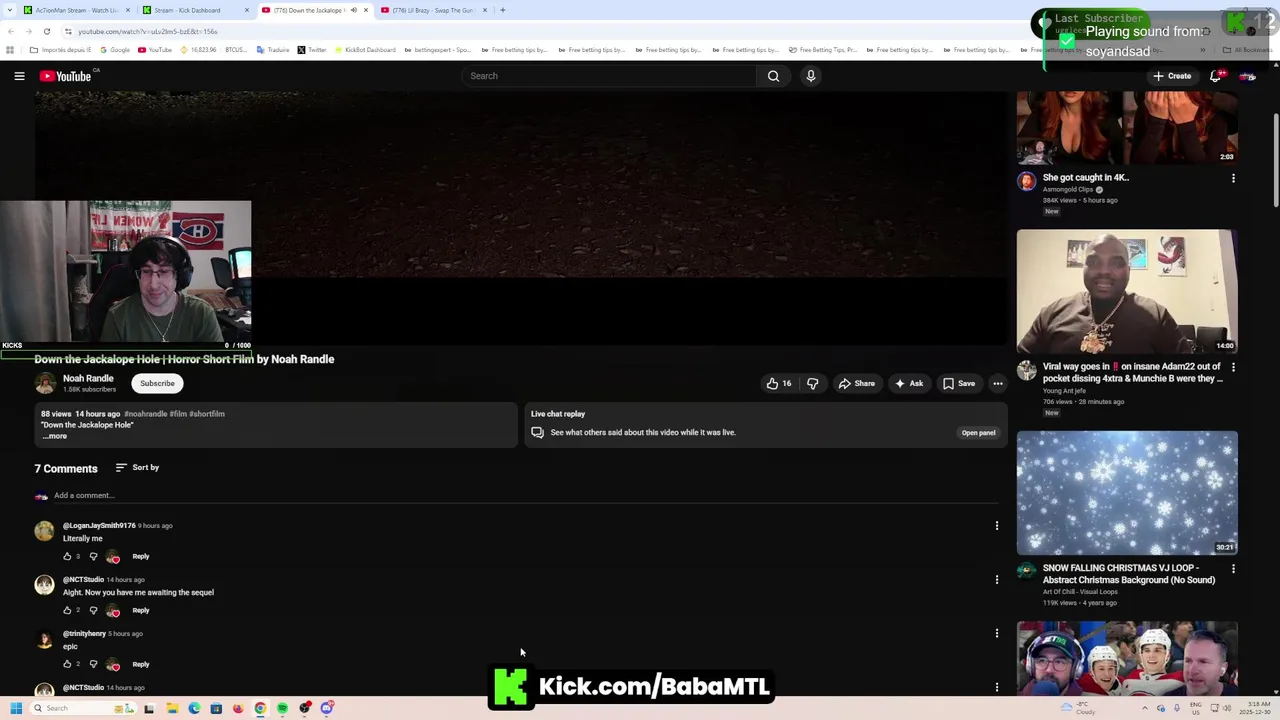Open menu for "Viral way goes in" video

(x=1233, y=367)
